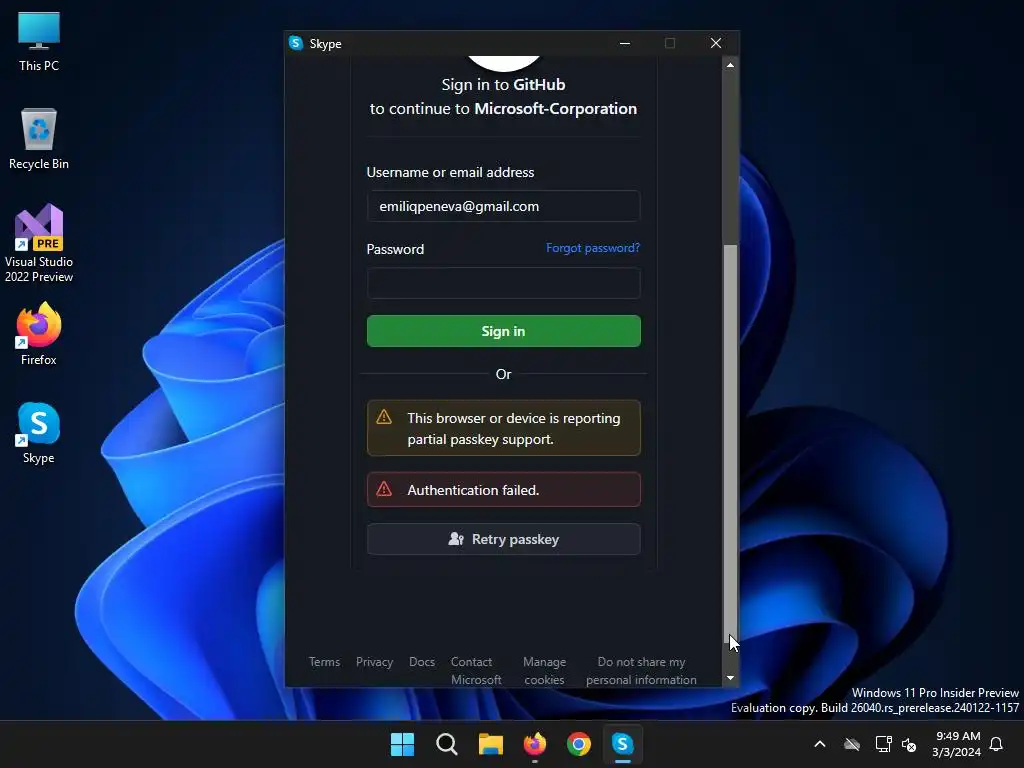Show hidden system tray icons
Image resolution: width=1024 pixels, height=768 pixels.
(820, 744)
